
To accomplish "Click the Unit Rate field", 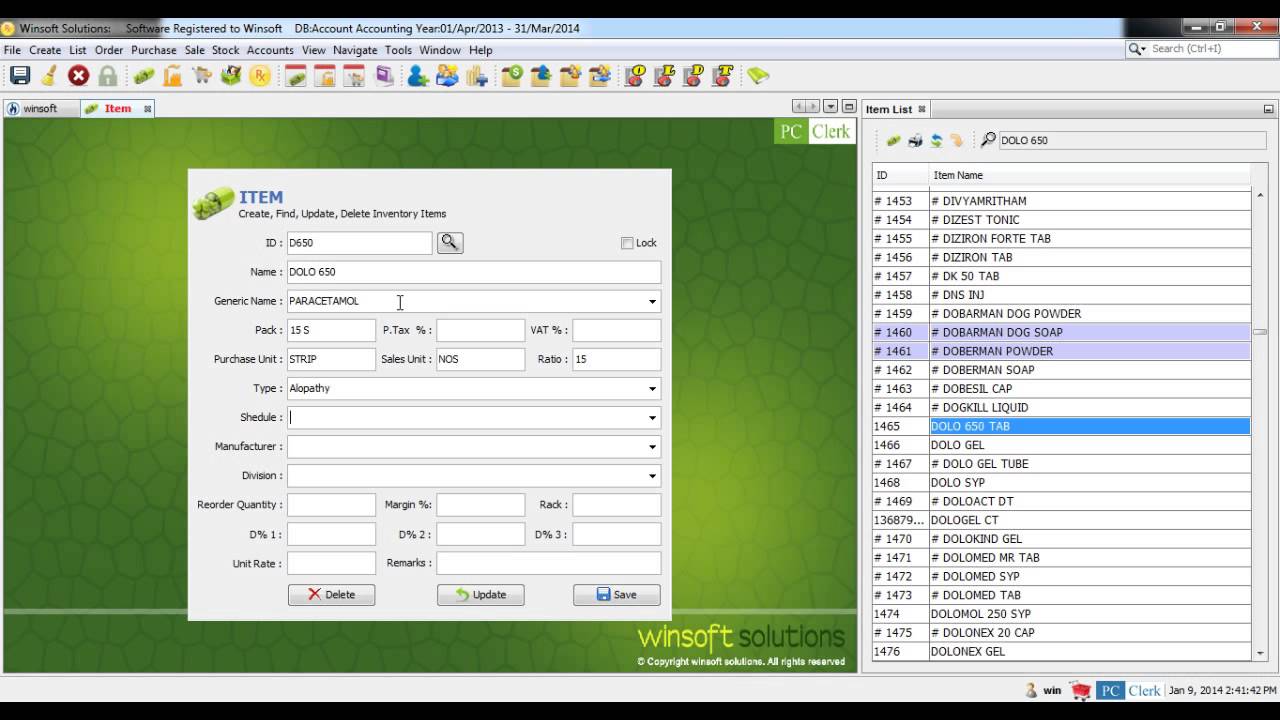I will [x=331, y=563].
